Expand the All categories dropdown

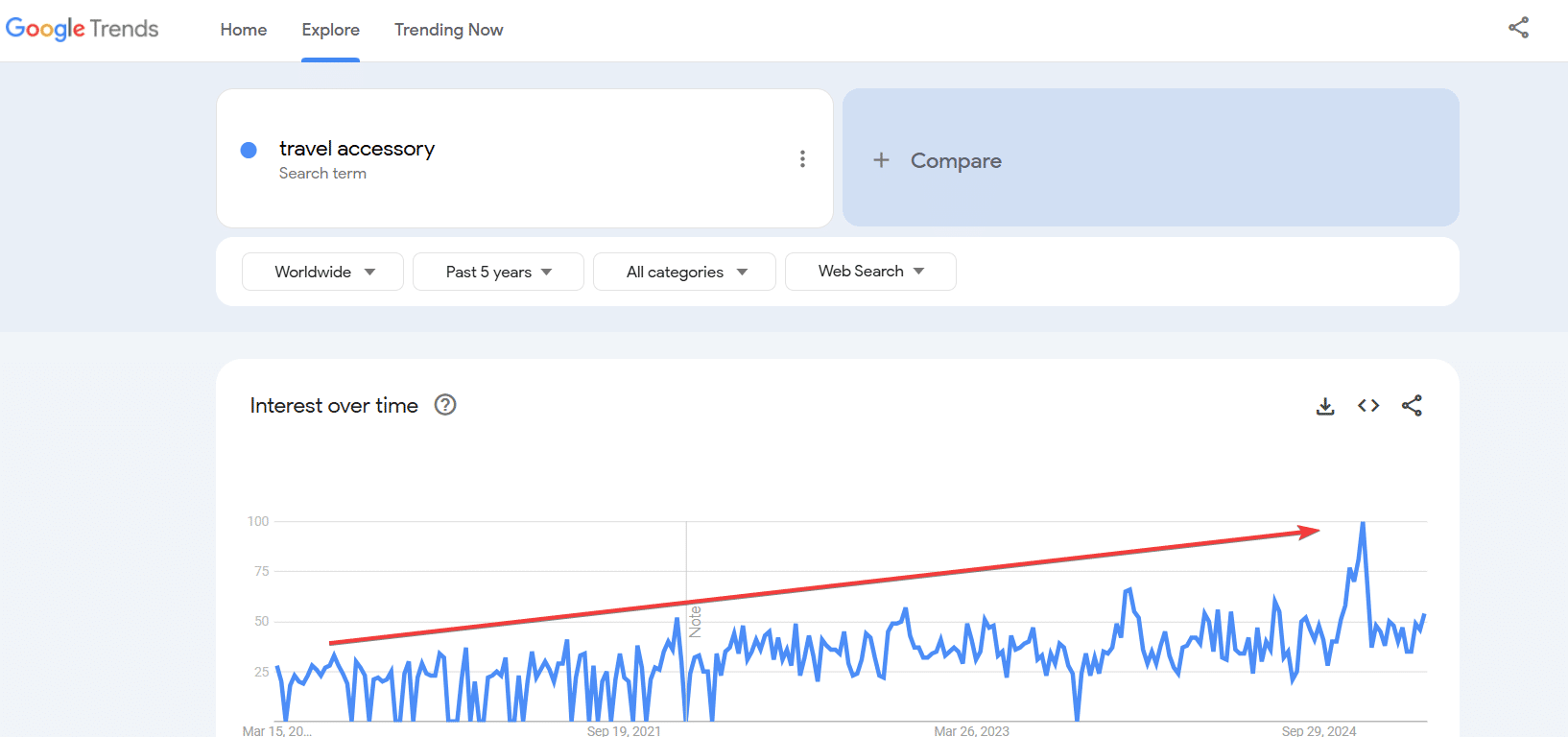[x=685, y=272]
